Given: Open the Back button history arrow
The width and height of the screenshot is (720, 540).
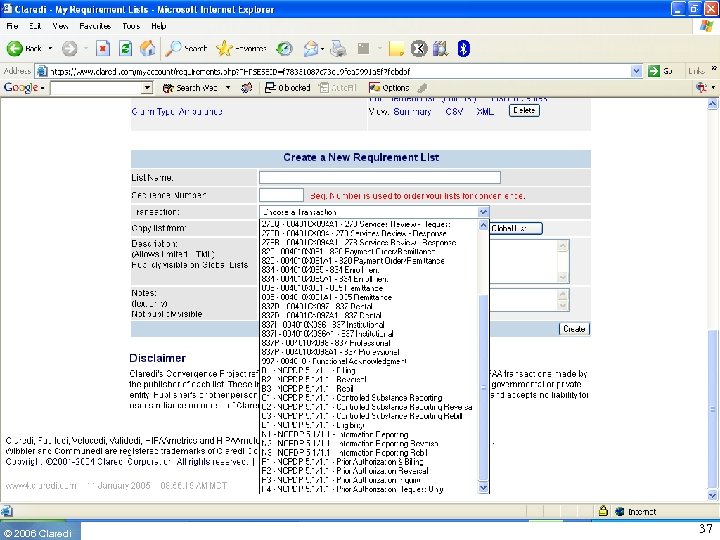Looking at the screenshot, I should point(50,48).
